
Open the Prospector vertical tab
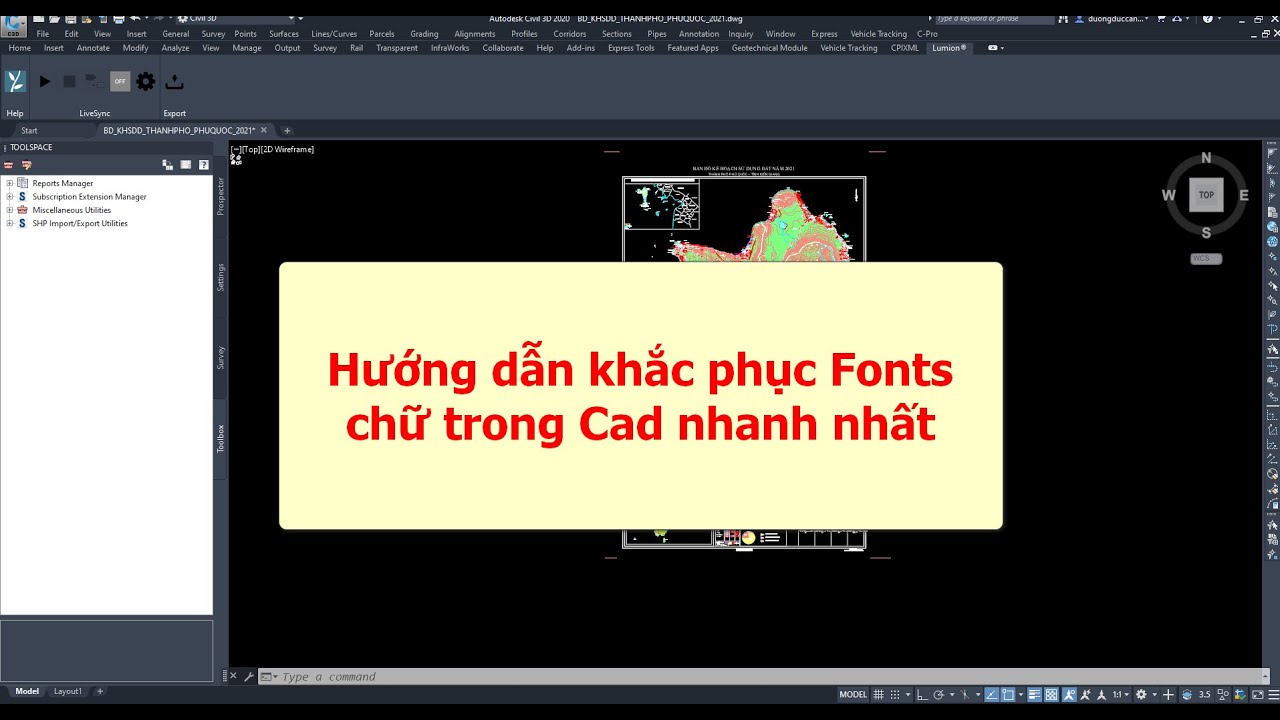tap(221, 196)
